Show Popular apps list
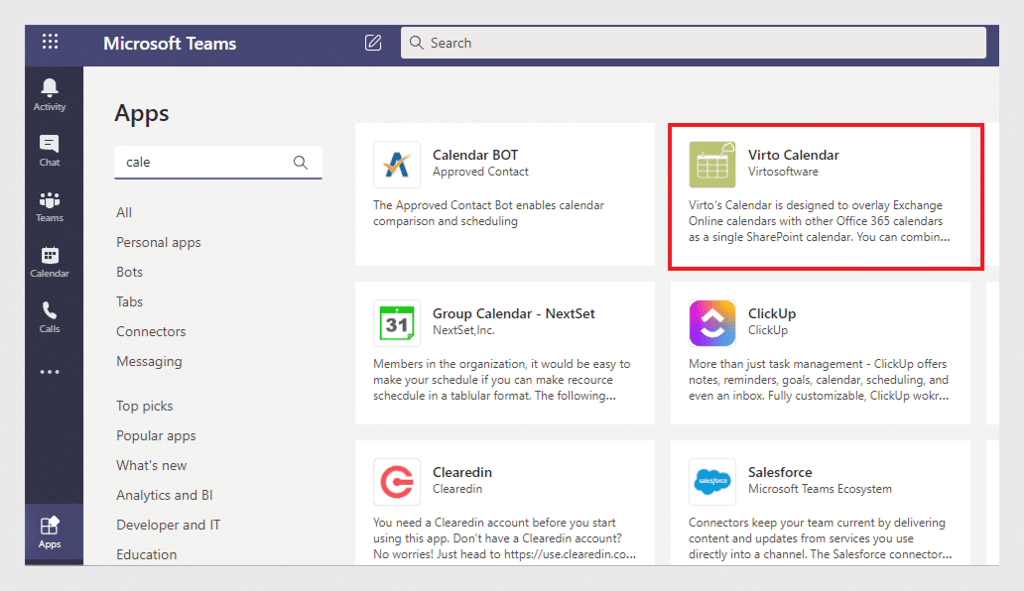The image size is (1024, 591). (156, 436)
